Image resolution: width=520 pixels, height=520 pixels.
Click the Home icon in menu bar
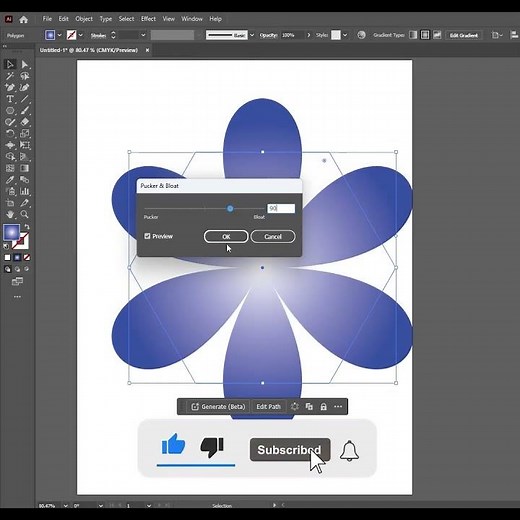[x=23, y=19]
